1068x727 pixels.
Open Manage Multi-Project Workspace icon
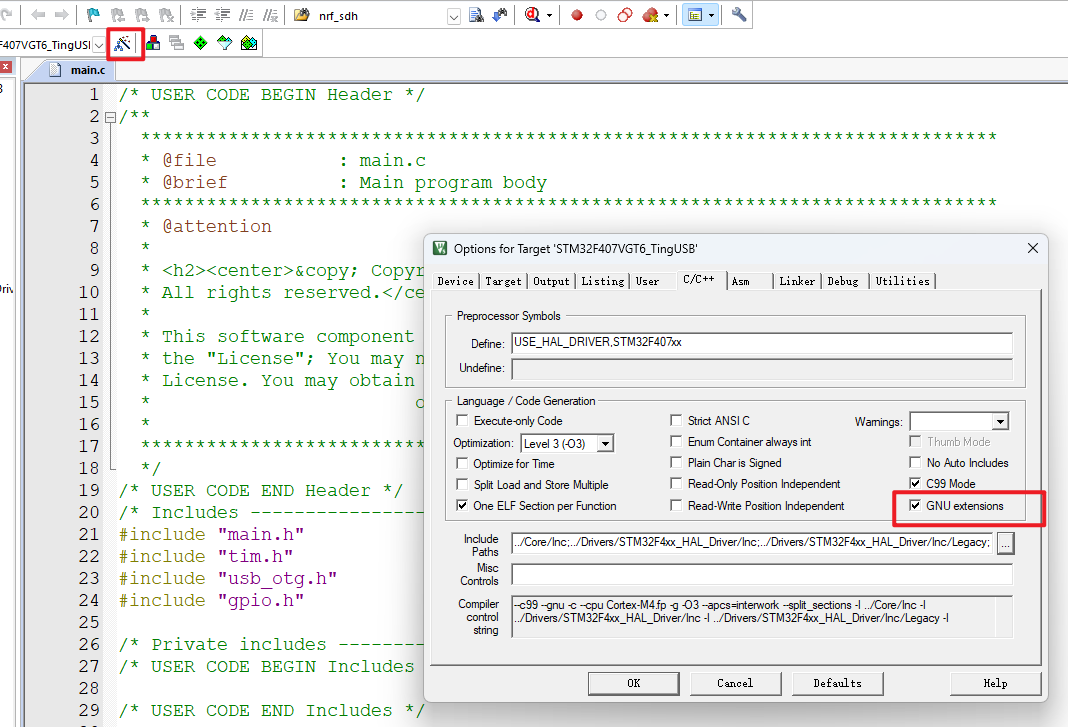click(x=176, y=43)
